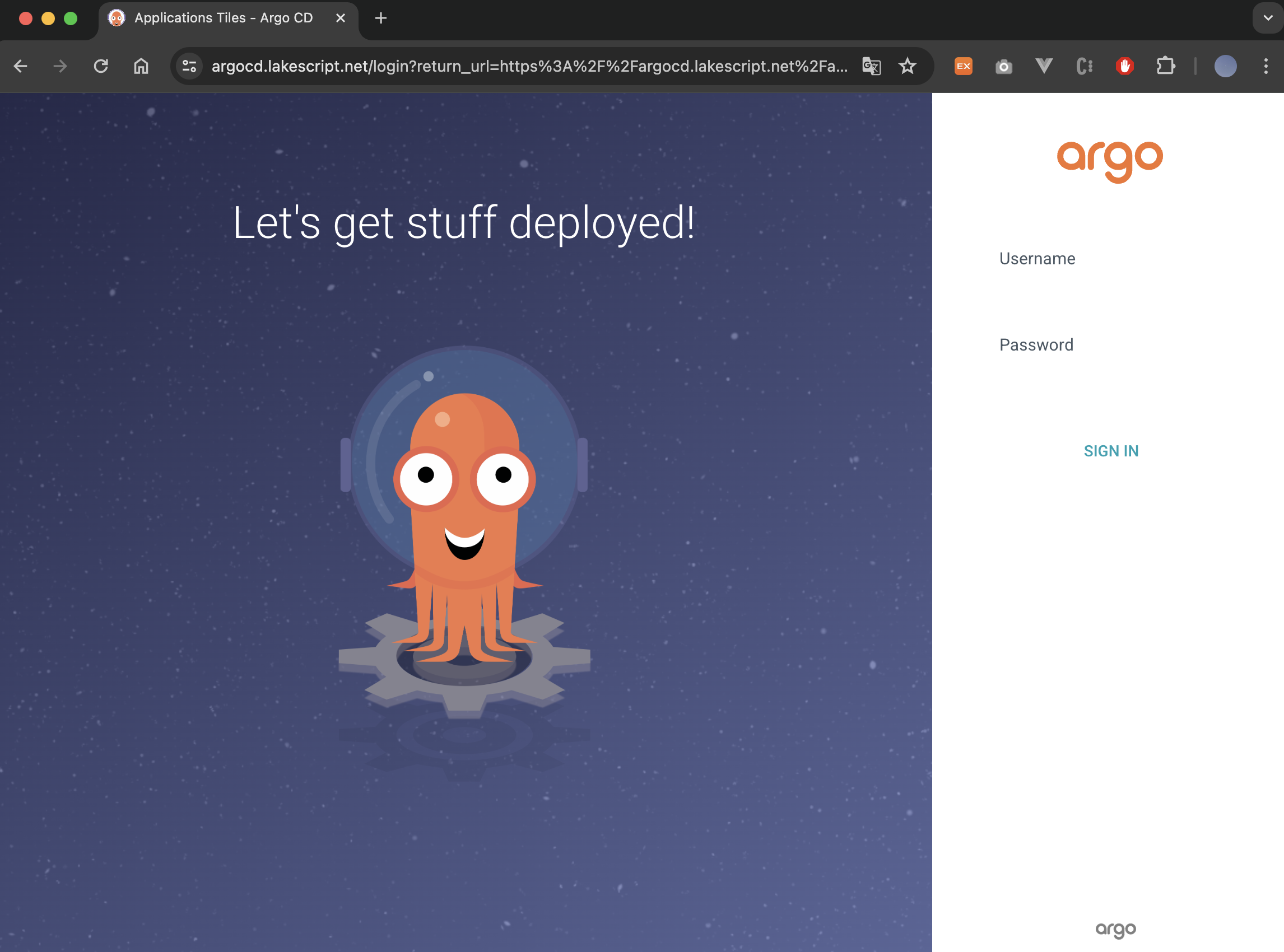Screen dimensions: 1284x952
Task: Click the red hand blocker extension
Action: click(x=1124, y=66)
